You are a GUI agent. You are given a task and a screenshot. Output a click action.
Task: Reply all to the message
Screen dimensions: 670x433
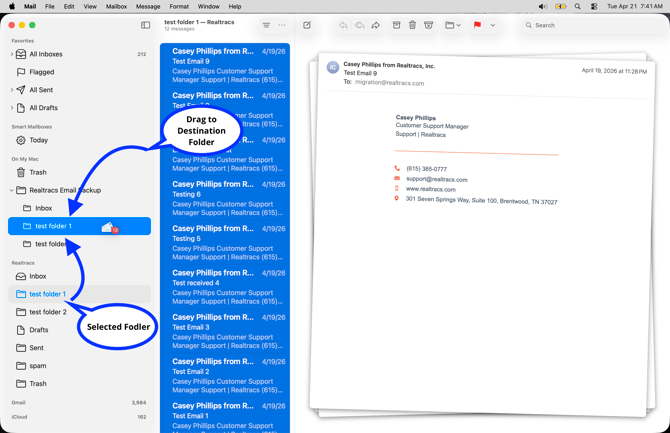pos(359,25)
